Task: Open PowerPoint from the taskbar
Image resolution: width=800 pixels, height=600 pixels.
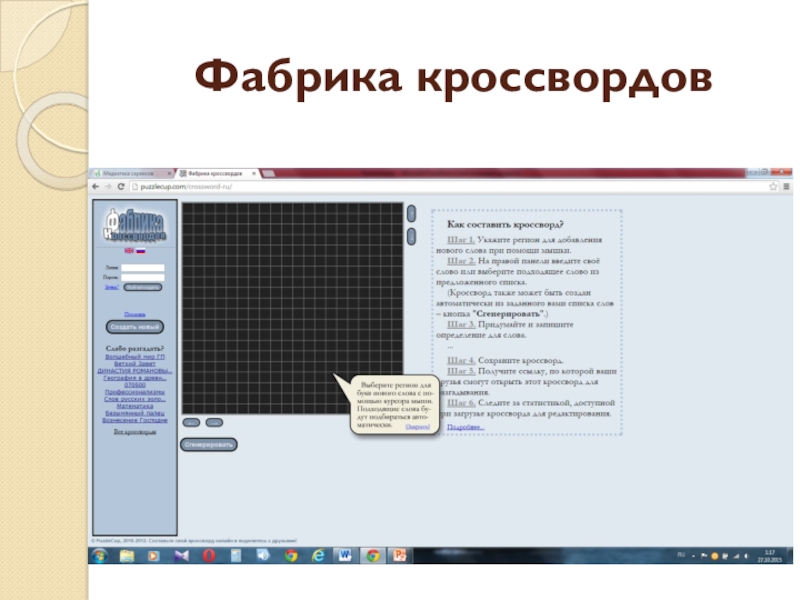Action: (x=400, y=555)
